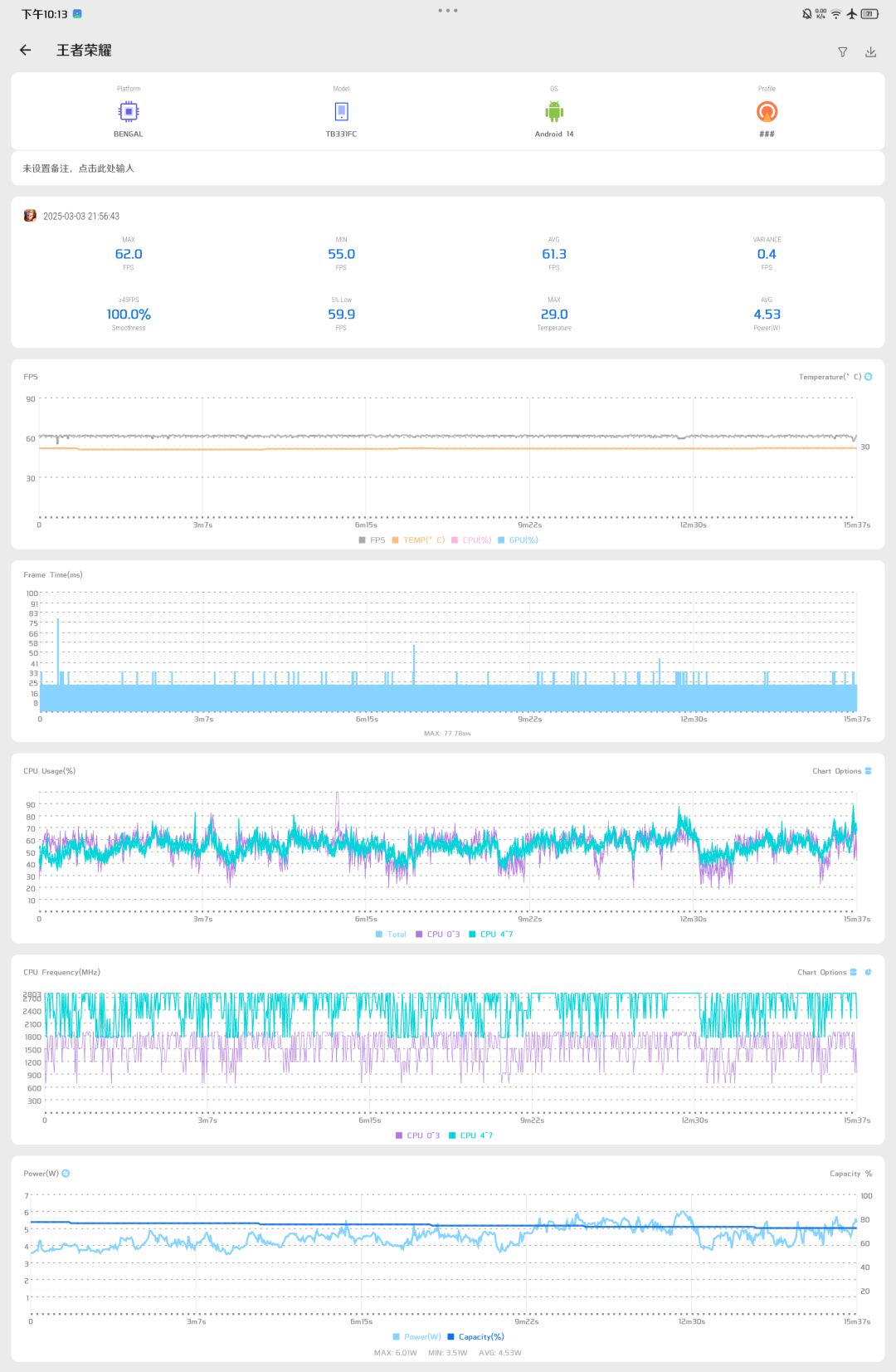Tap the three-dot handle at screen top

(x=447, y=11)
